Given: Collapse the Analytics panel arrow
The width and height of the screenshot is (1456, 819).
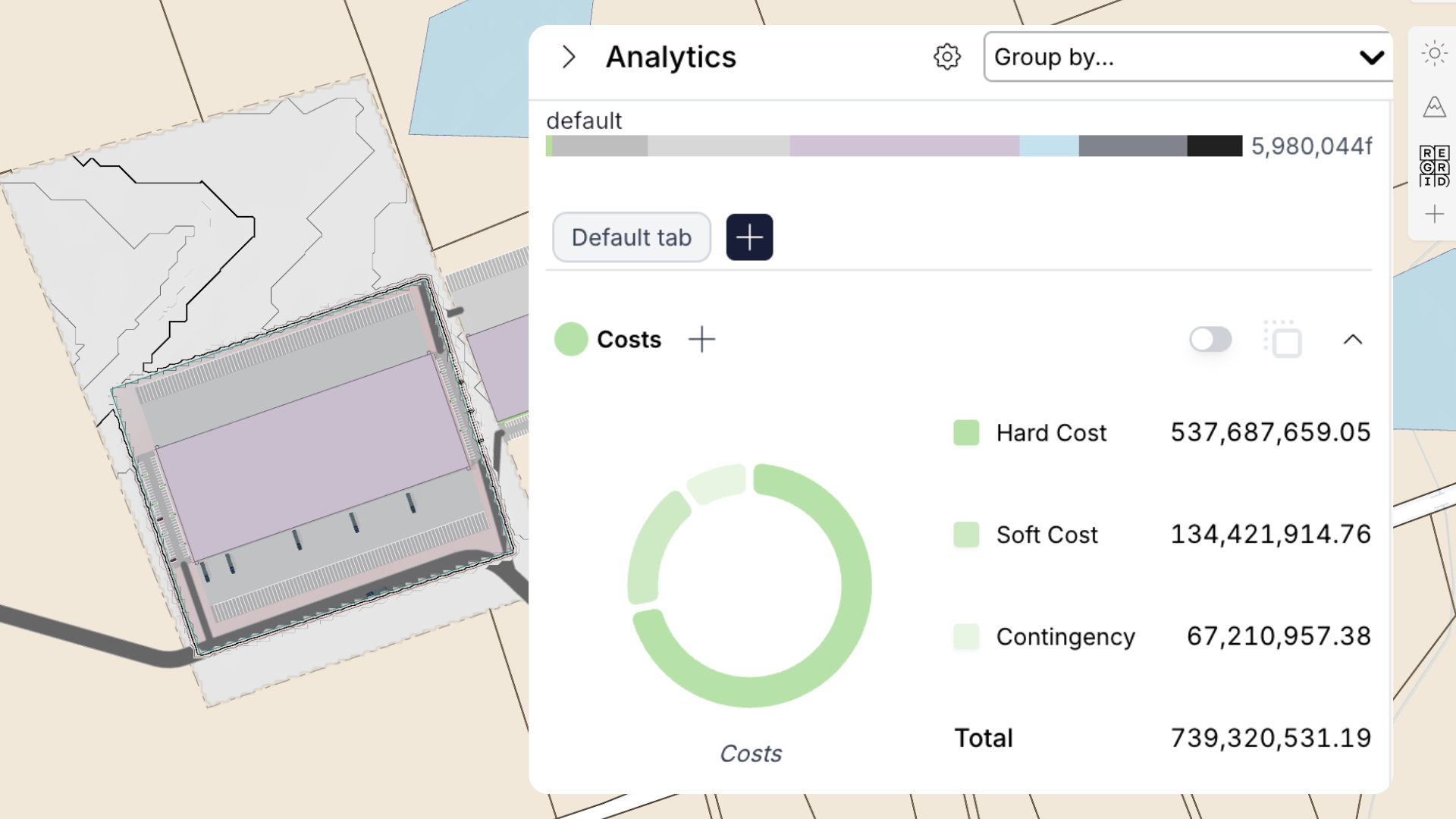Looking at the screenshot, I should [x=569, y=57].
